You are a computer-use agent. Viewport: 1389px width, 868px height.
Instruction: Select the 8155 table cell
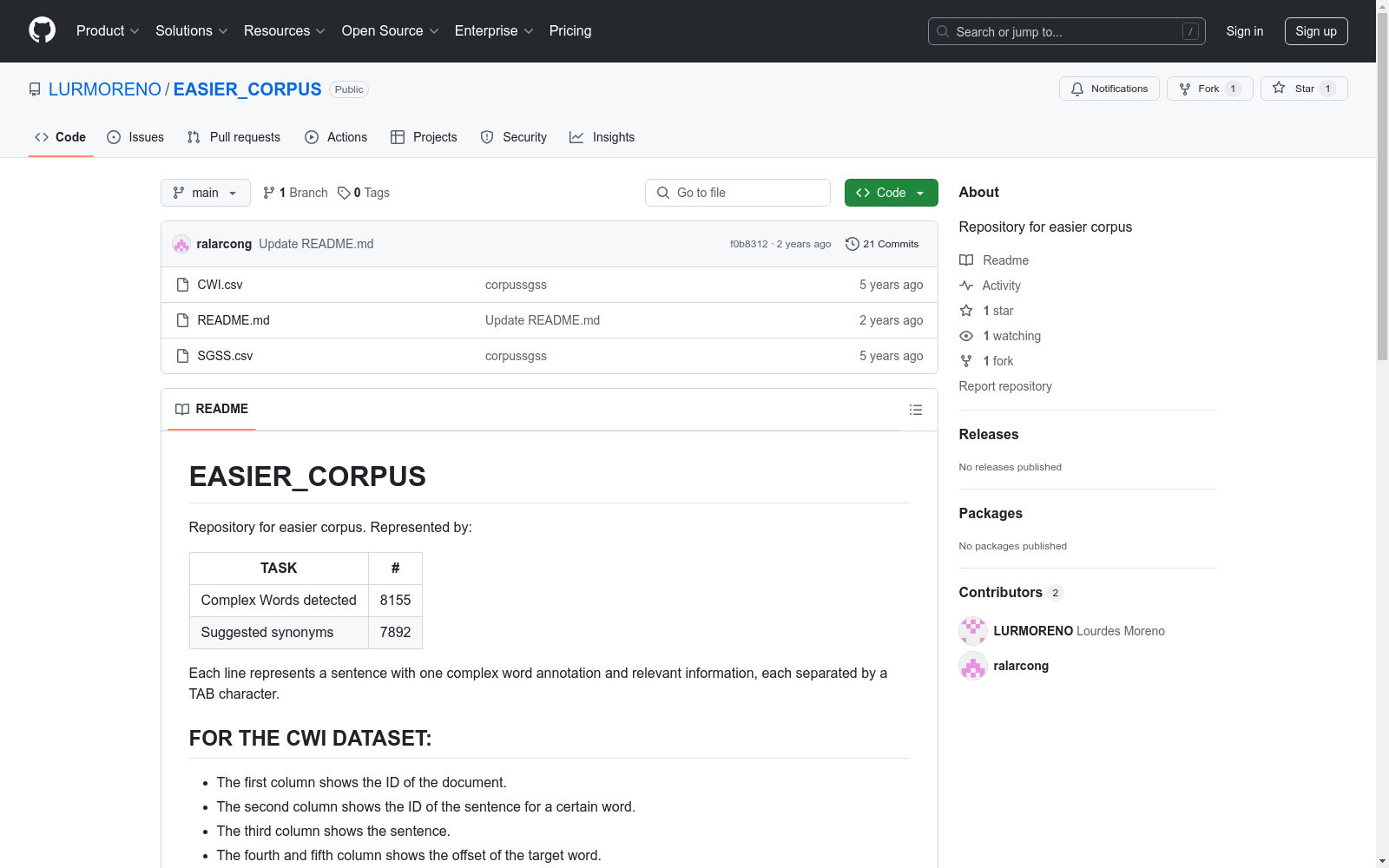[x=395, y=601]
